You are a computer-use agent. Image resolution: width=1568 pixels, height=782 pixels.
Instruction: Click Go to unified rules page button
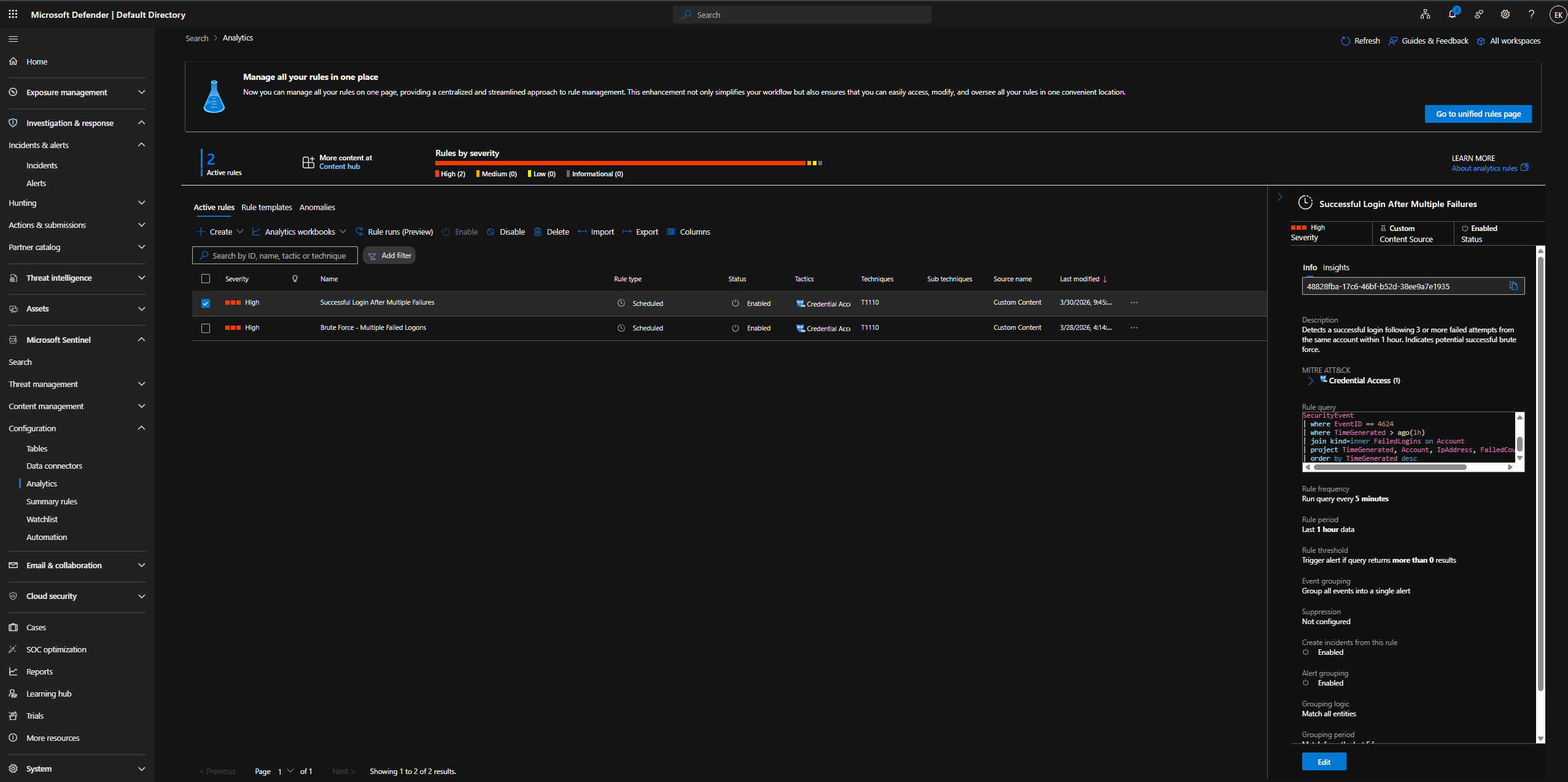point(1478,114)
